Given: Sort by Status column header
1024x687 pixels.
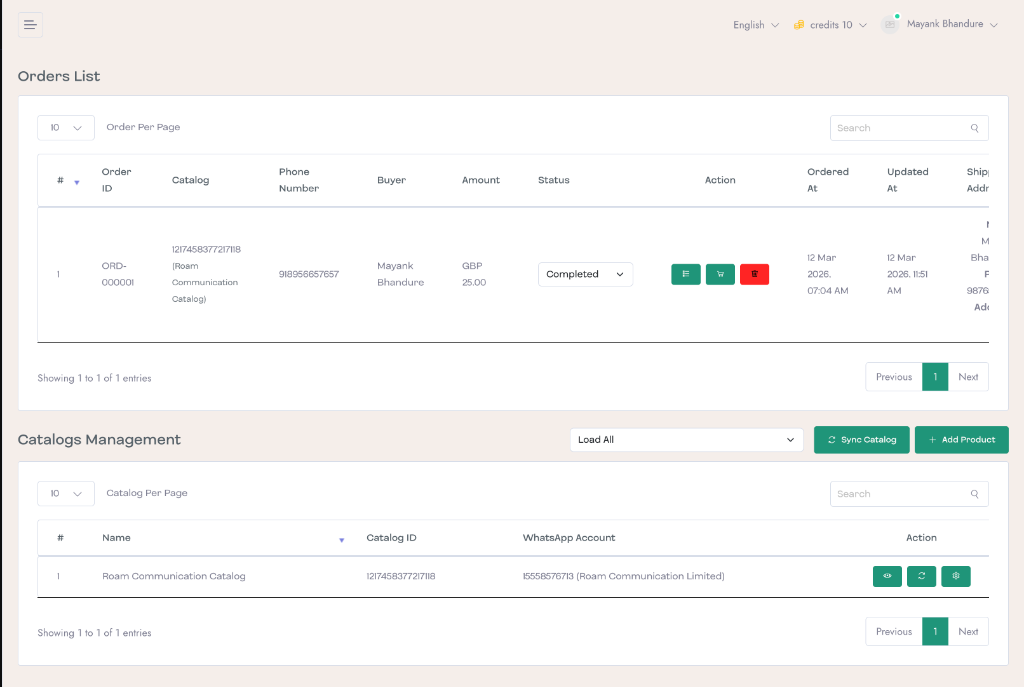Looking at the screenshot, I should point(554,180).
